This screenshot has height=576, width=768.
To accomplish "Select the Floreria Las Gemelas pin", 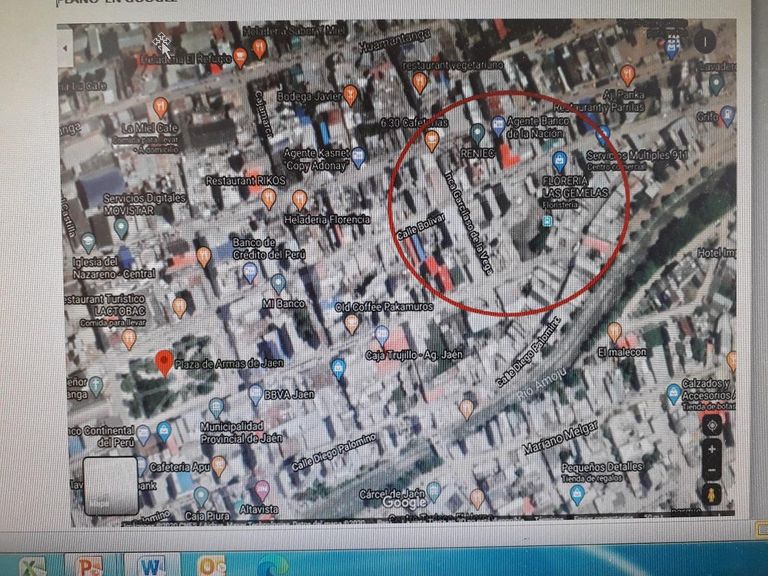I will click(x=559, y=161).
